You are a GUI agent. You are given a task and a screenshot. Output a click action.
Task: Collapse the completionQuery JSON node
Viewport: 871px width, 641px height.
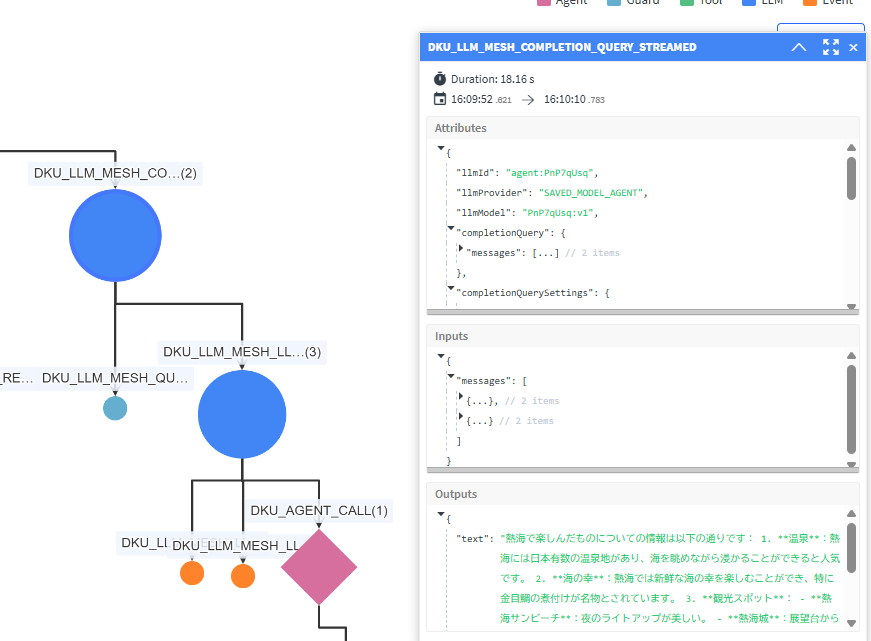451,228
